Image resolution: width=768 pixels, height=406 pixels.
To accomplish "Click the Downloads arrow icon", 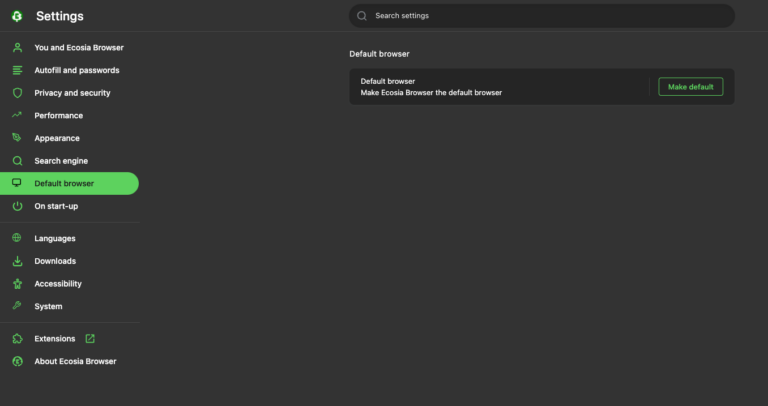I will point(17,261).
